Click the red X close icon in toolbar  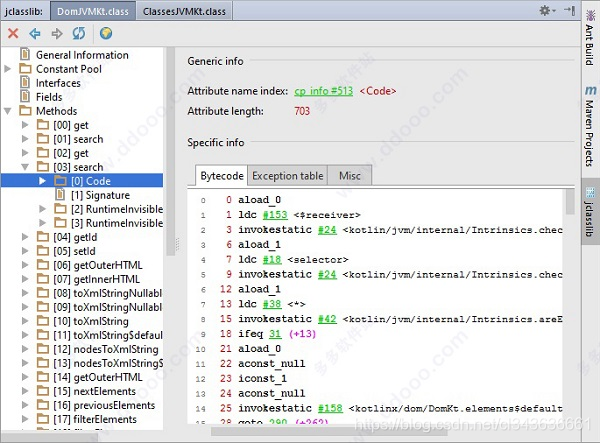[13, 33]
